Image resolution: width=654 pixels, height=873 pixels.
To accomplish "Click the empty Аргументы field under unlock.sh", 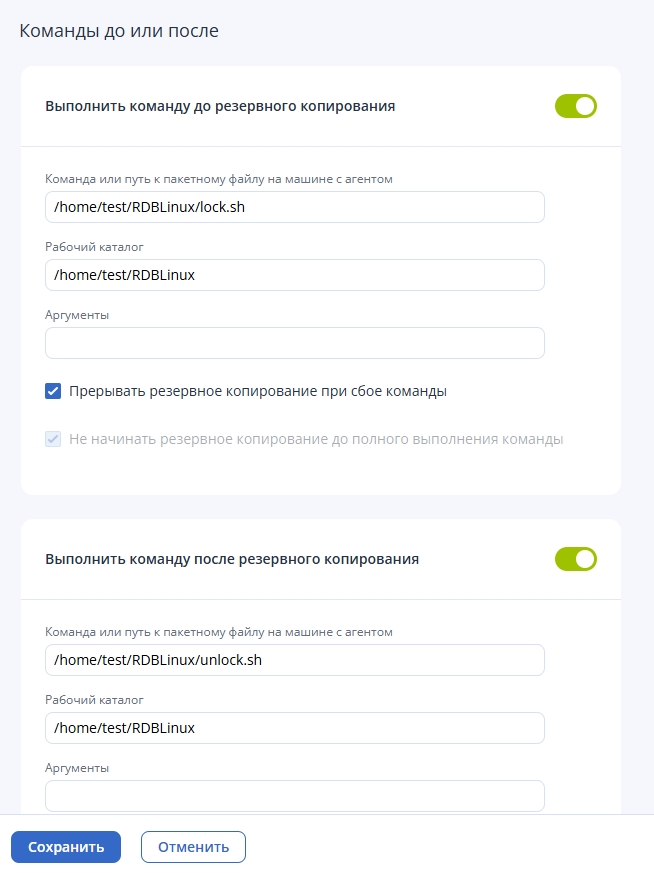I will (294, 796).
